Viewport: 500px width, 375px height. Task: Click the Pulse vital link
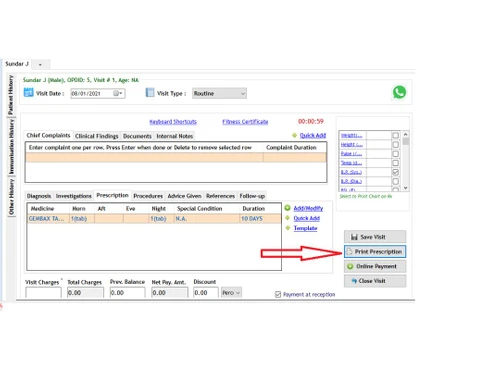point(351,154)
